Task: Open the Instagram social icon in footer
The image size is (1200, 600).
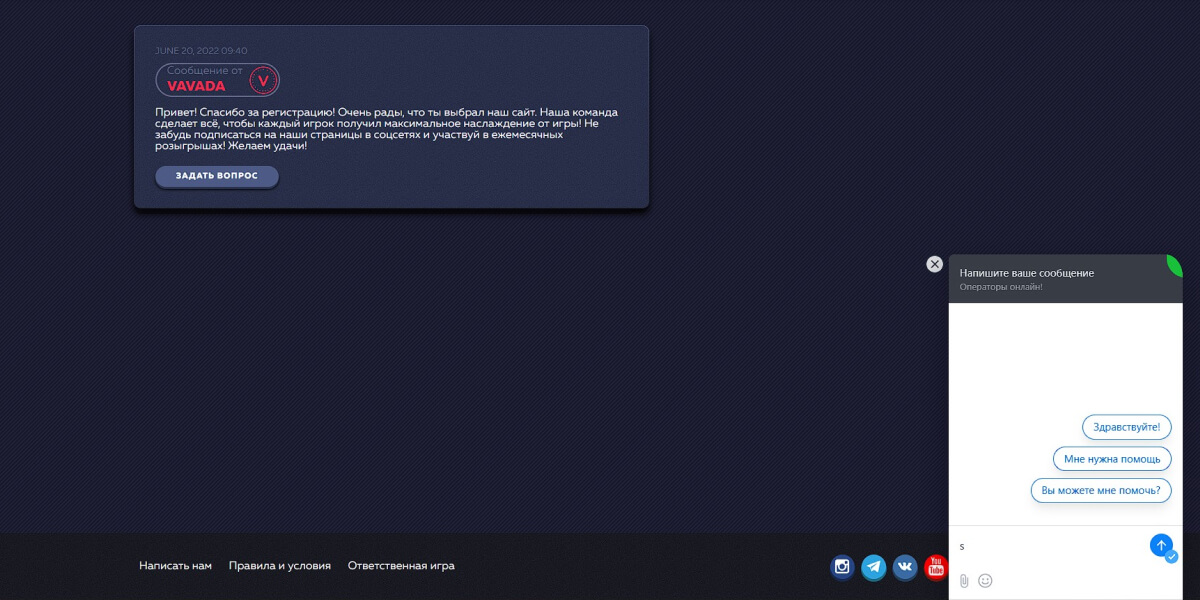Action: coord(842,568)
